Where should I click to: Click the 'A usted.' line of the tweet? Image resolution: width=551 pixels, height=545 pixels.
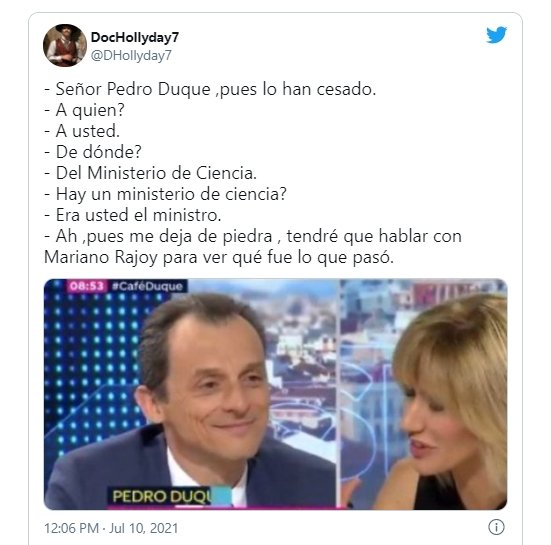tap(82, 131)
